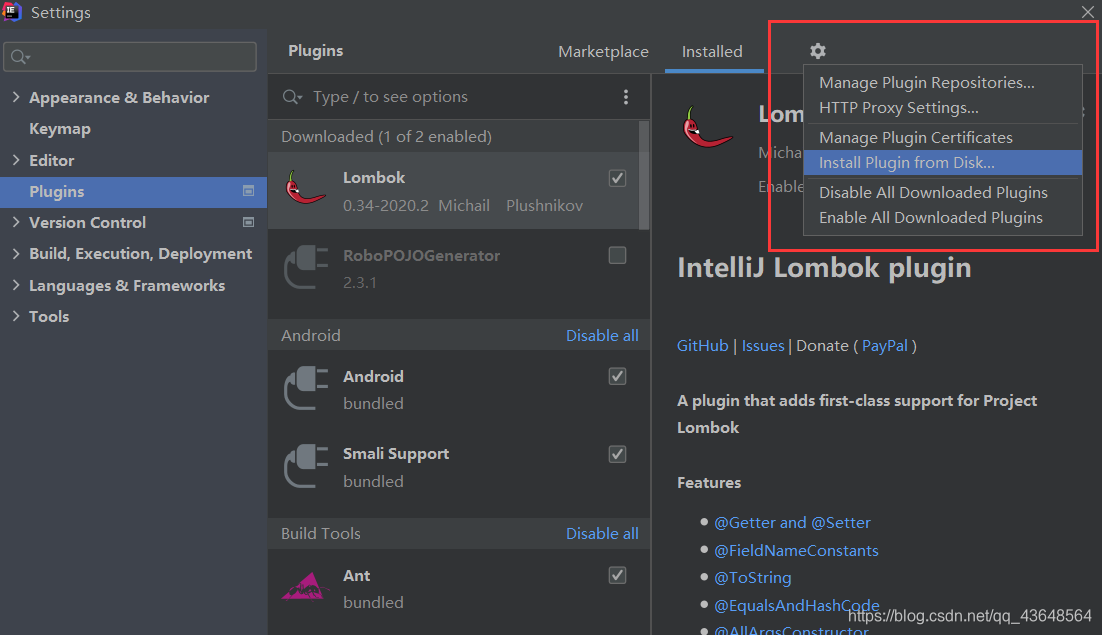This screenshot has height=635, width=1102.
Task: Expand Build, Execution, Deployment section
Action: tap(16, 254)
